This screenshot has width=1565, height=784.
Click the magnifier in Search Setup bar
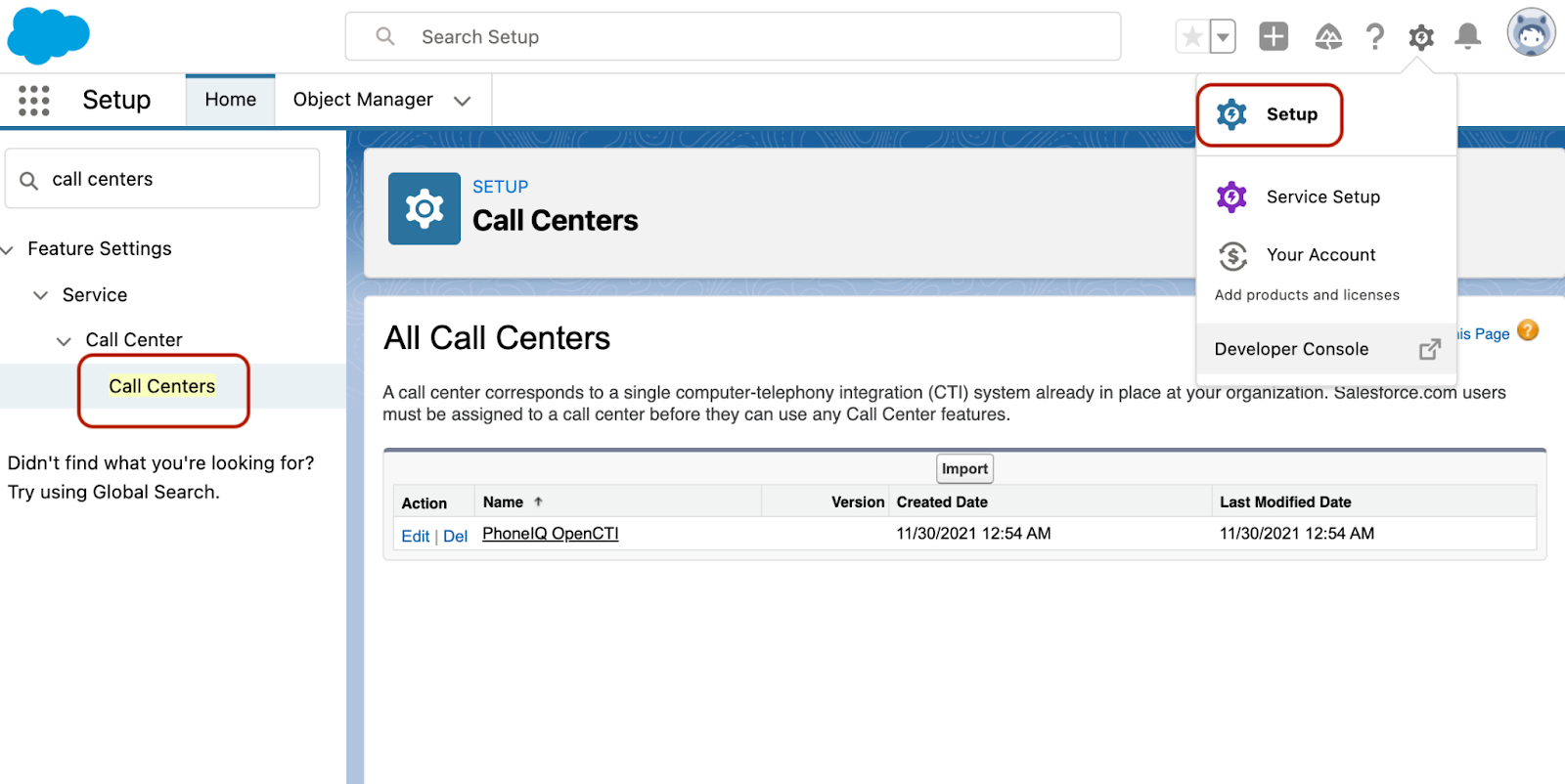385,36
